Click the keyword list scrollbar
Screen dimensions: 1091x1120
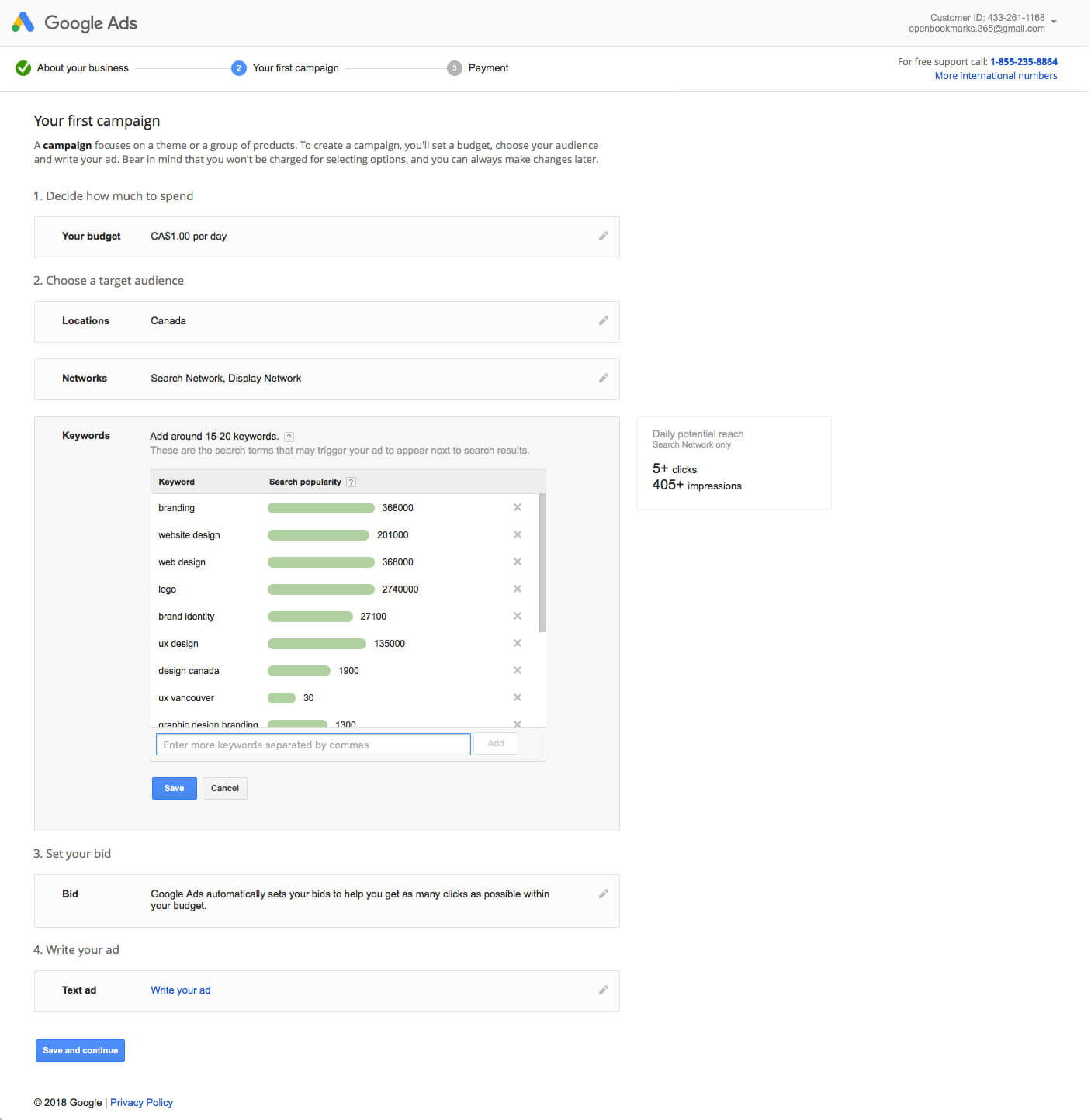tap(542, 563)
